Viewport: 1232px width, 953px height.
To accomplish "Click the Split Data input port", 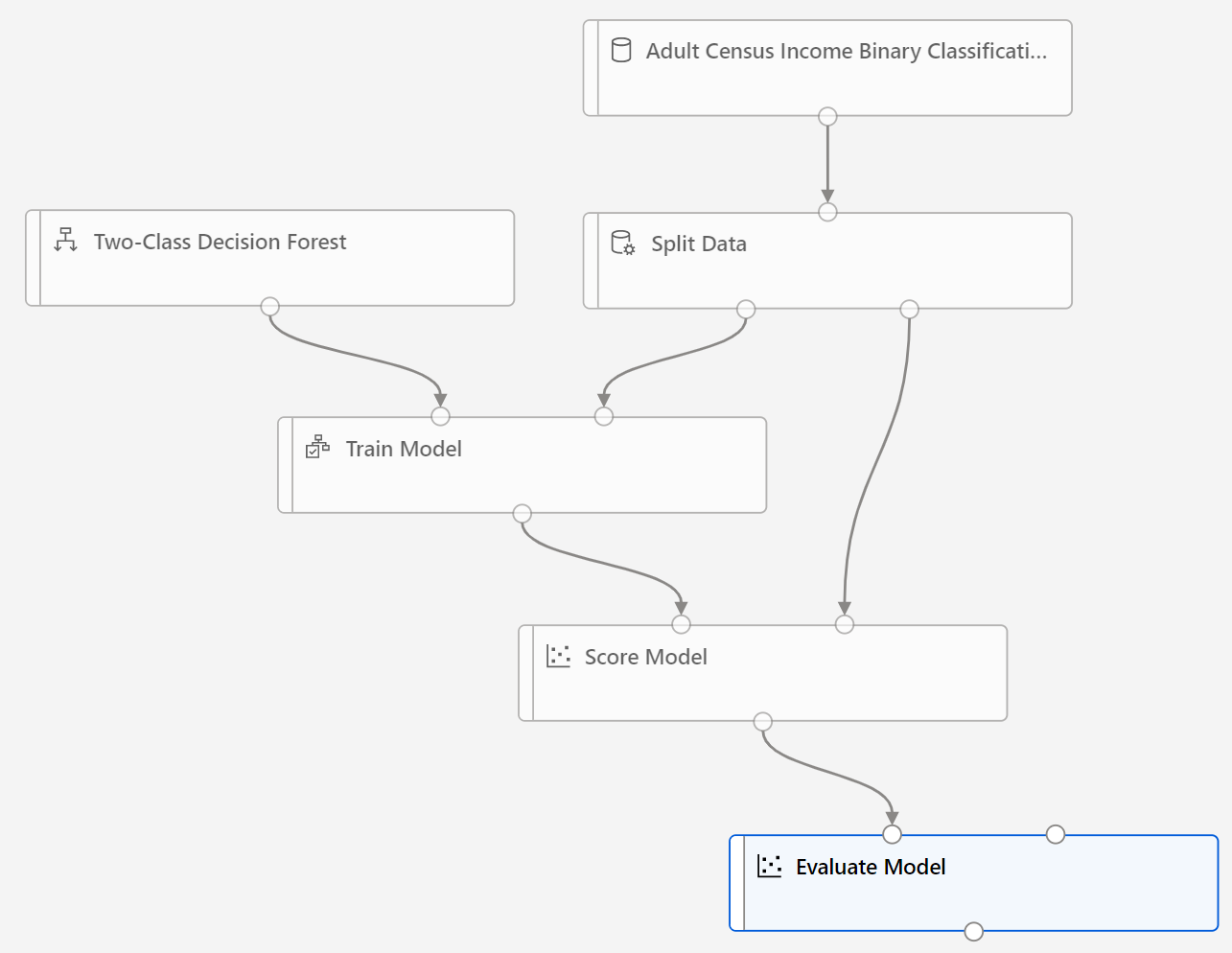I will click(827, 212).
